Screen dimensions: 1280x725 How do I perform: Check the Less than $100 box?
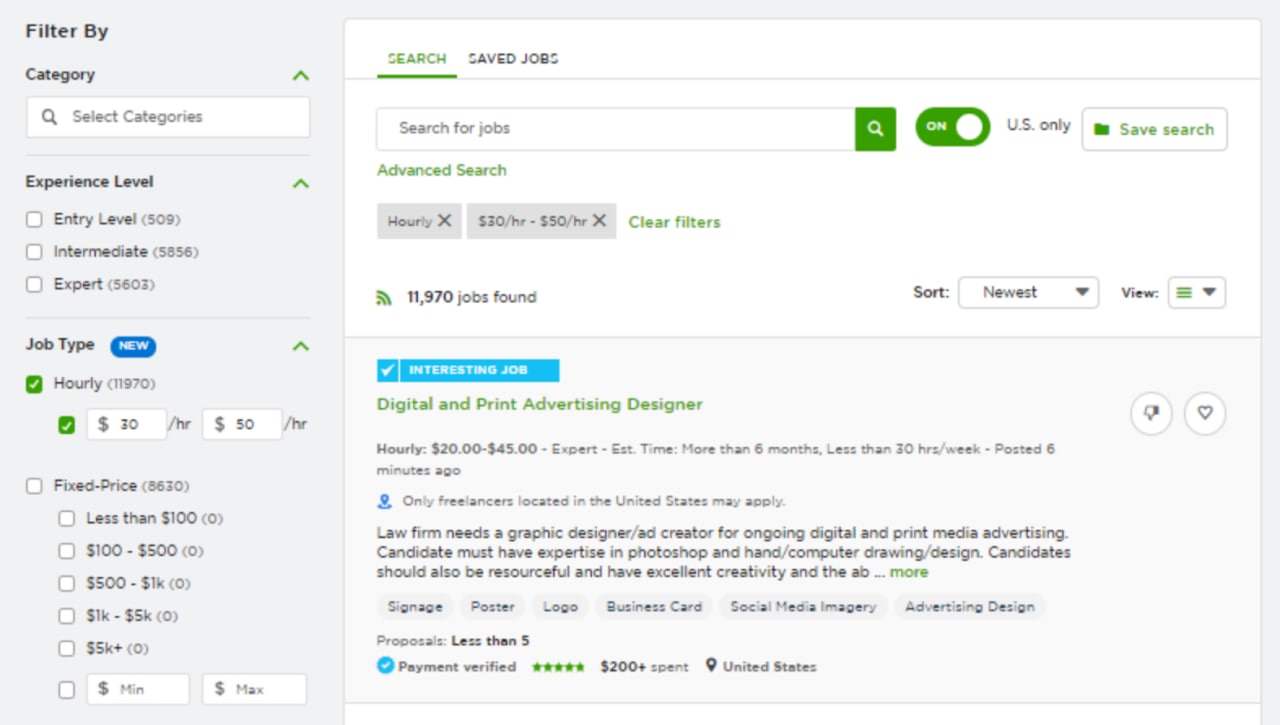coord(67,519)
